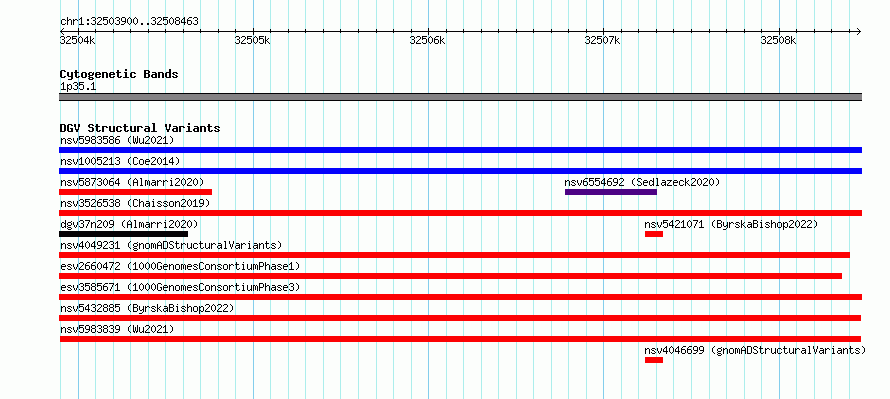Viewport: 890px width, 399px height.
Task: Click the DGV Structural Variants track title
Action: (x=140, y=128)
